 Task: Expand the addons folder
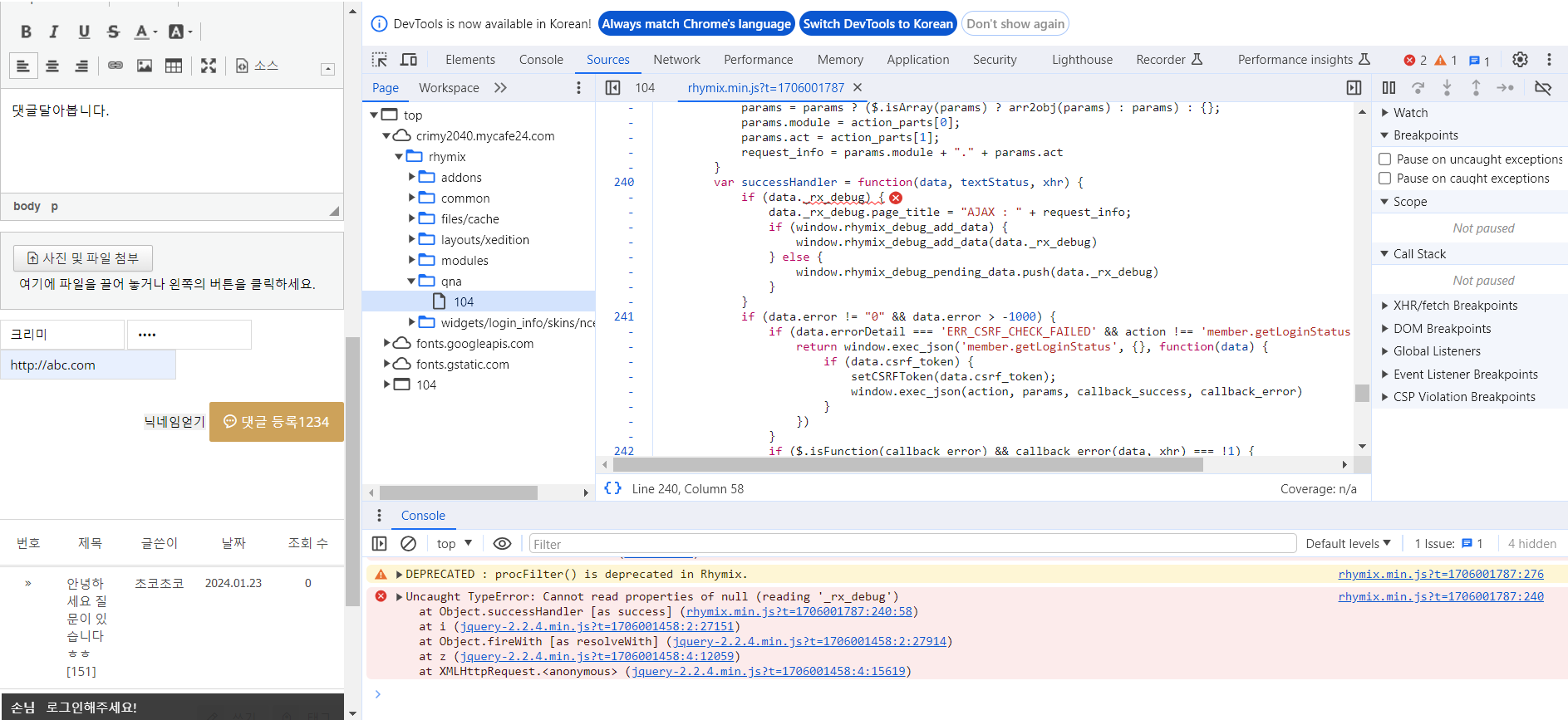(x=412, y=177)
